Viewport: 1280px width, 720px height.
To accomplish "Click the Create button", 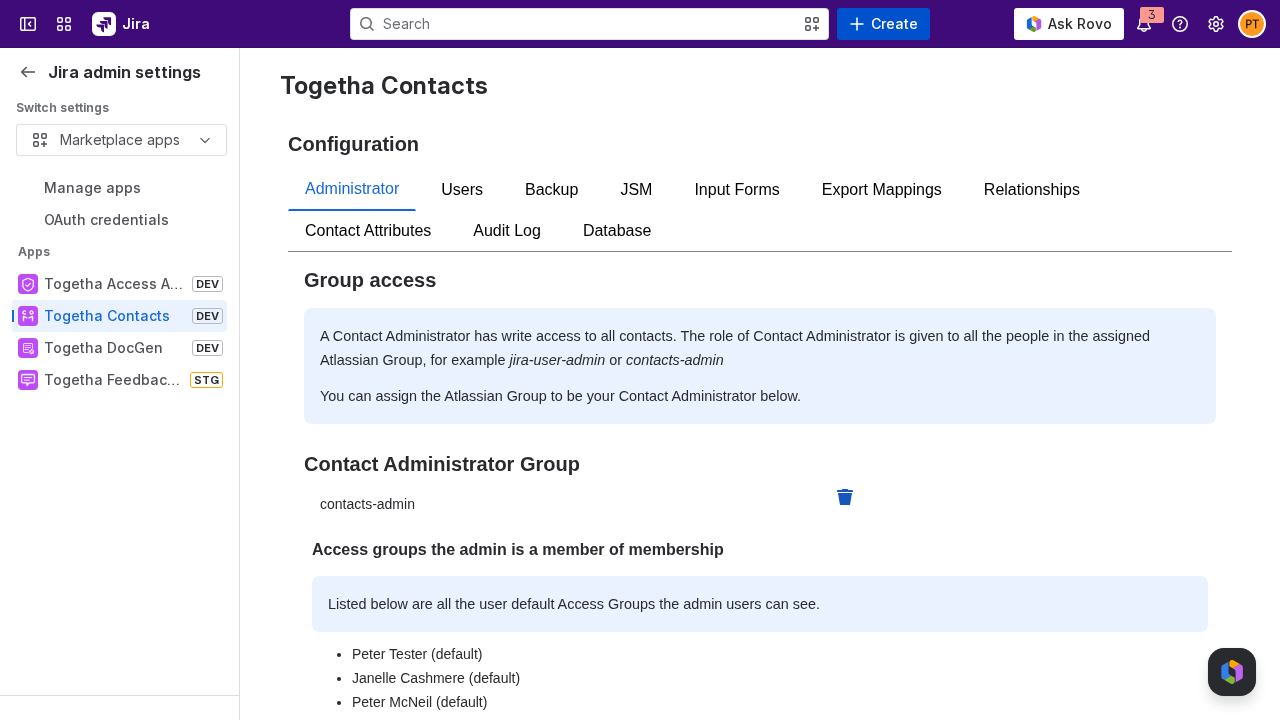I will click(x=883, y=24).
